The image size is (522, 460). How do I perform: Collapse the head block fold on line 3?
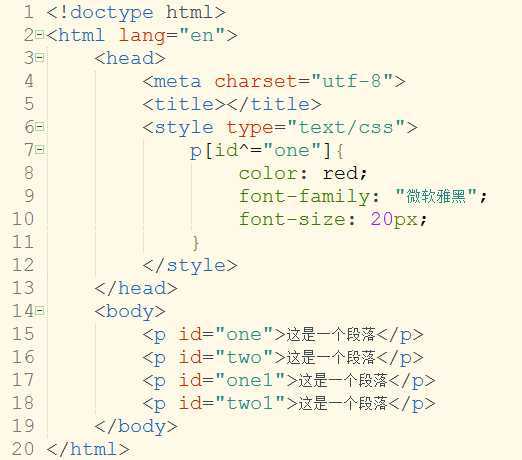(40, 58)
